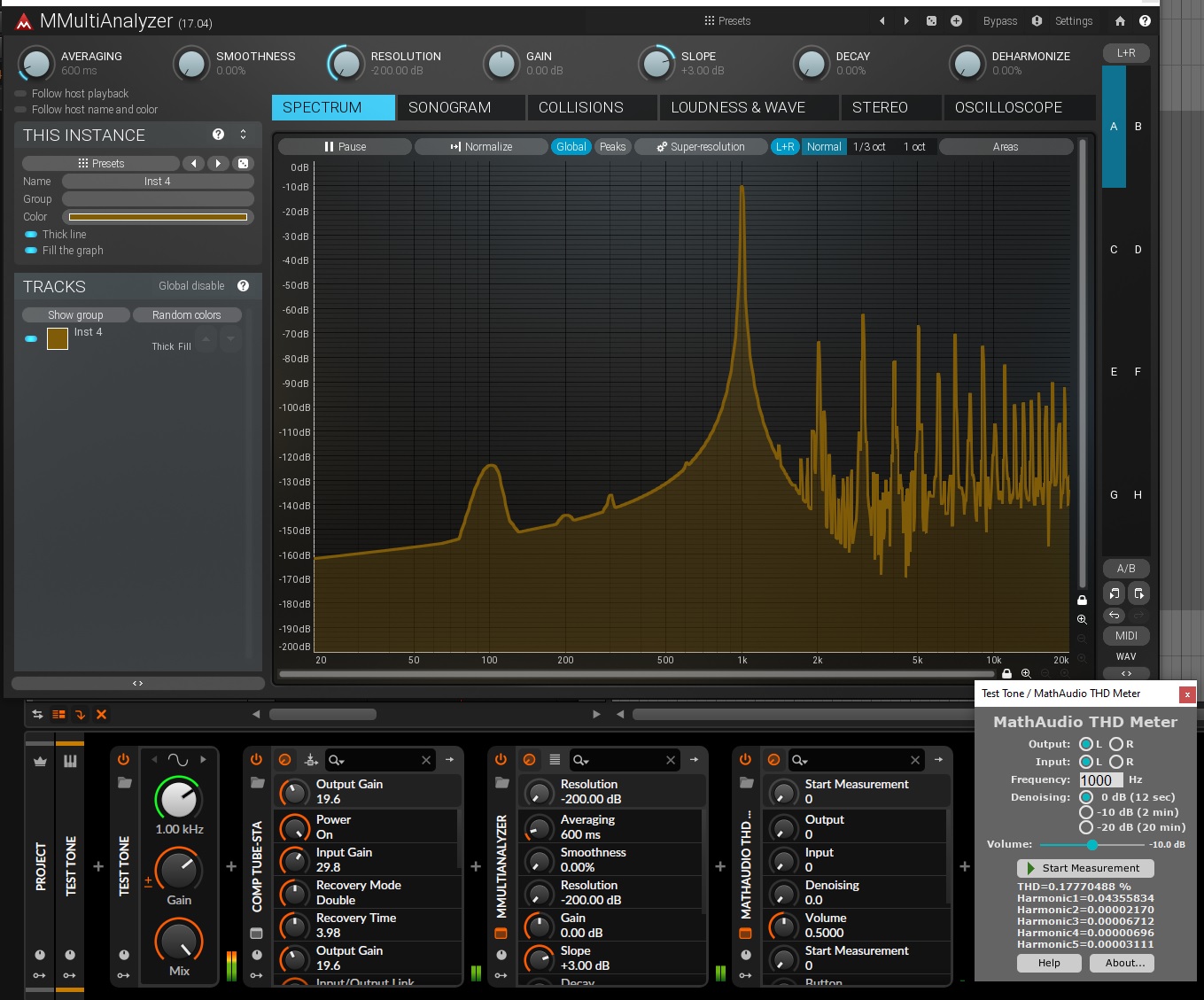Open help for THIS INSTANCE panel

tap(218, 135)
